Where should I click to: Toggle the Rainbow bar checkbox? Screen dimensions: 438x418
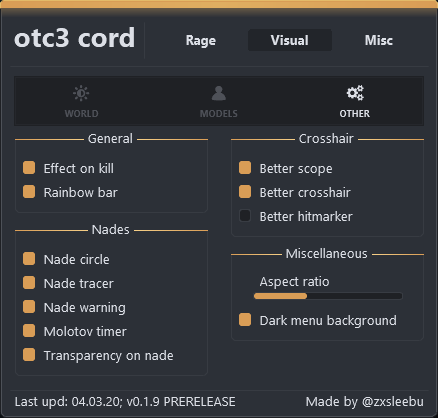pyautogui.click(x=29, y=192)
